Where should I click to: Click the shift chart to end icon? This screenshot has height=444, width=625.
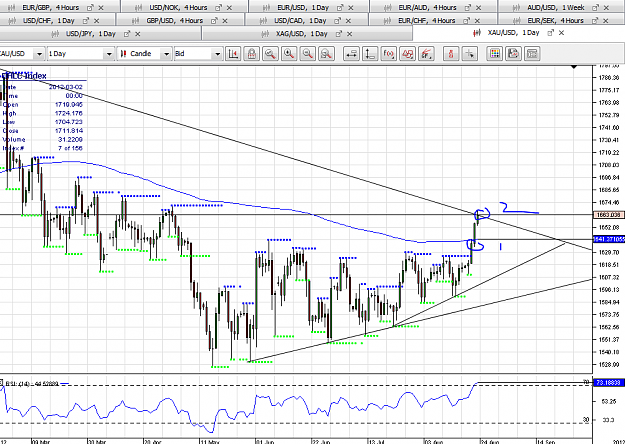click(233, 53)
